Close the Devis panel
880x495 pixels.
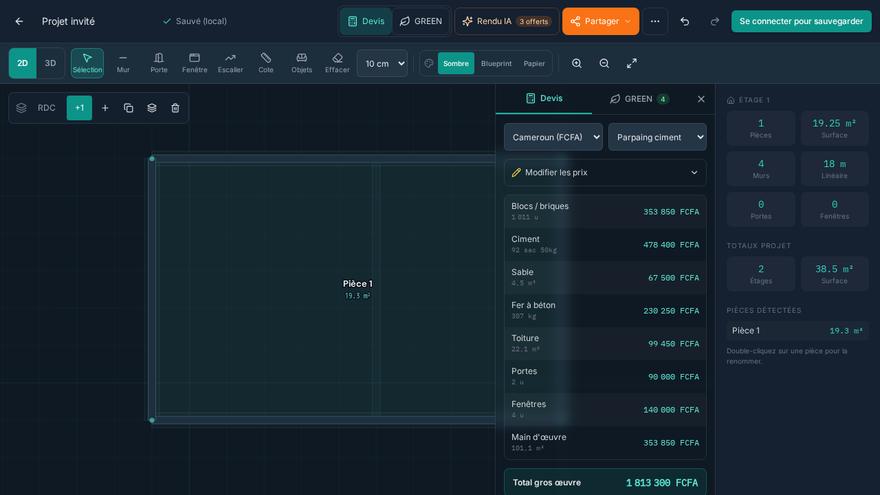701,99
